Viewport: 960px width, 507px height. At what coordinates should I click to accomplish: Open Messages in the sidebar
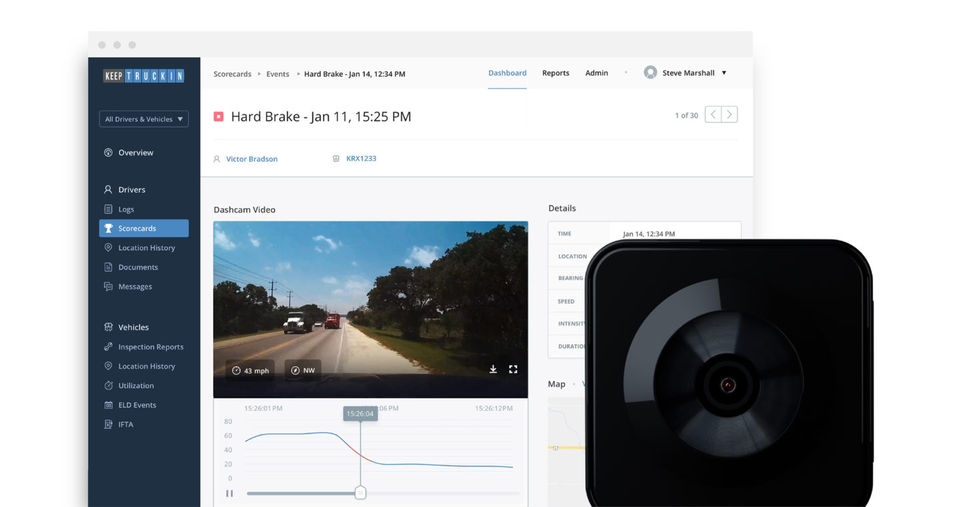tap(135, 287)
